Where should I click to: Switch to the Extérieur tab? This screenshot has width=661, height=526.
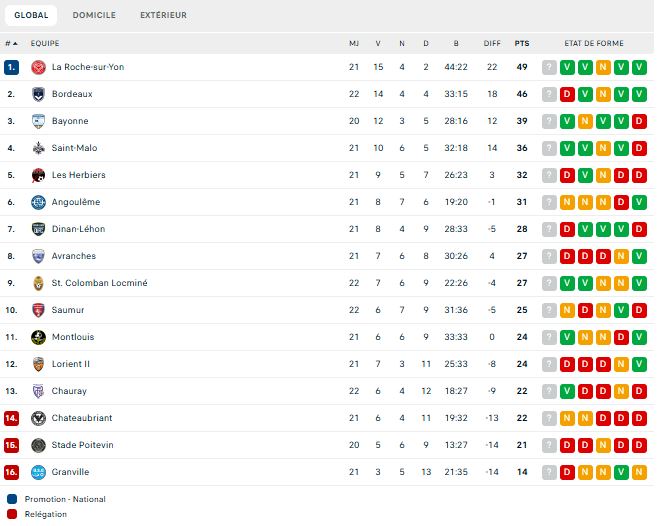(x=163, y=15)
